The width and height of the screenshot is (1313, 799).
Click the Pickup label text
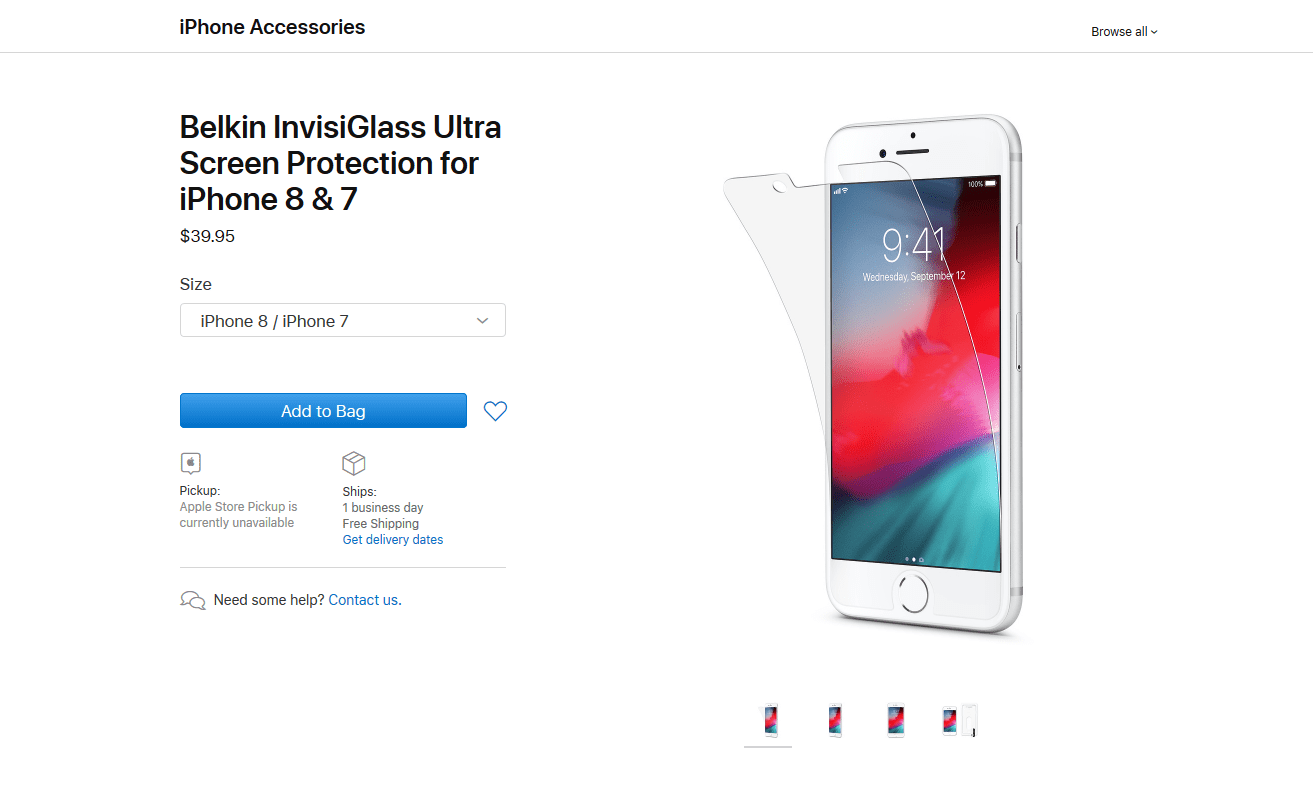(199, 491)
